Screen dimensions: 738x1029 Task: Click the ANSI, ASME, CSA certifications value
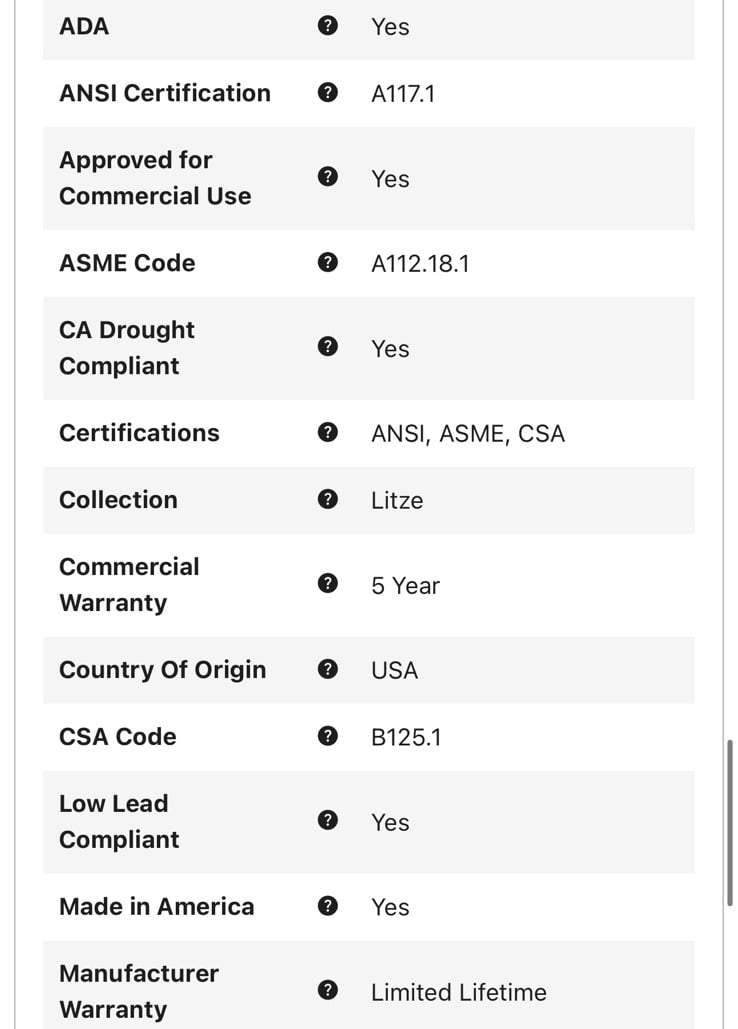468,434
